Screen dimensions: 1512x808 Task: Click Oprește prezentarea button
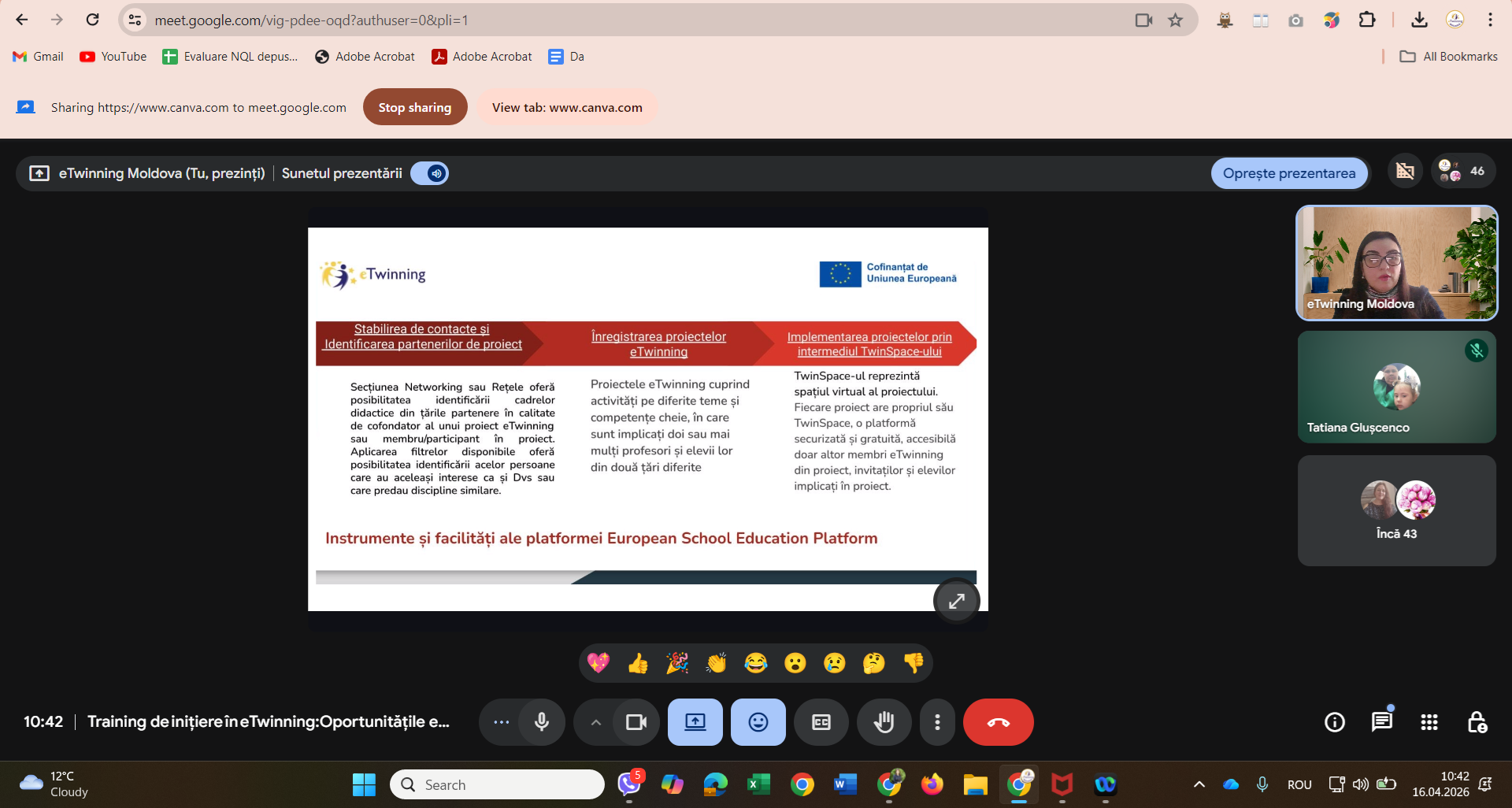[x=1288, y=173]
